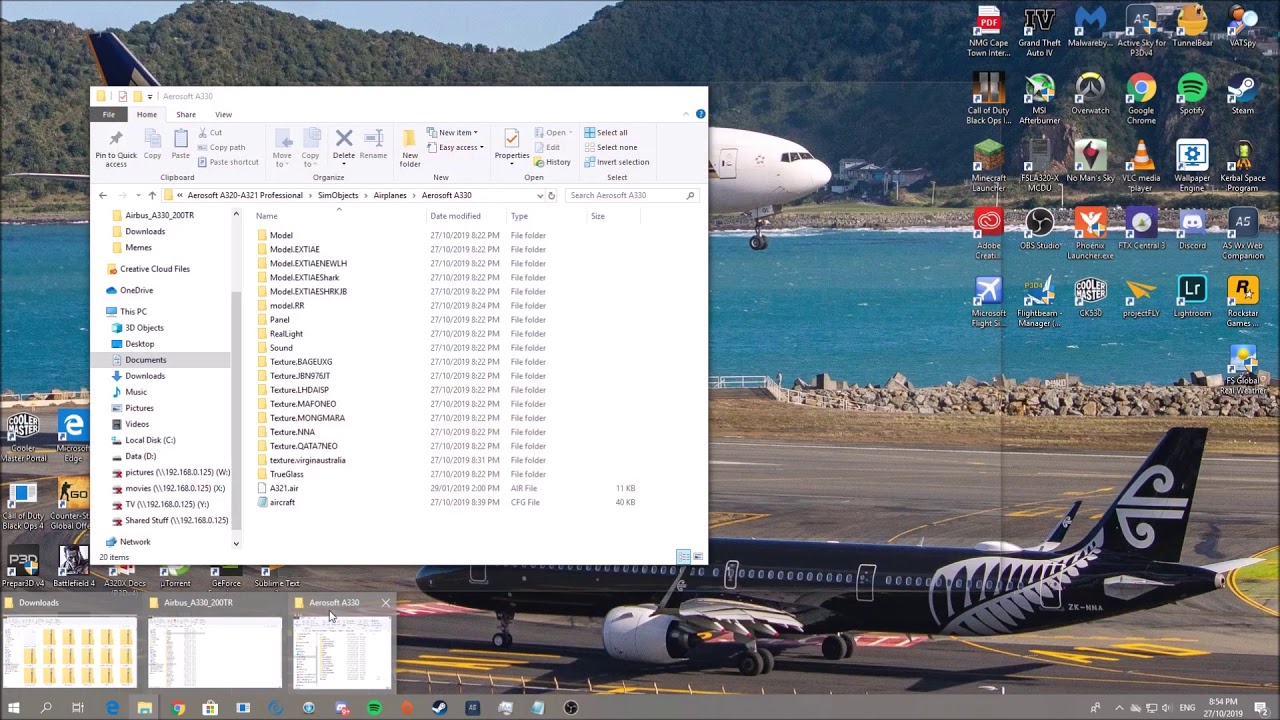Select OneDrive in the navigation pane
The image size is (1280, 720).
137,290
